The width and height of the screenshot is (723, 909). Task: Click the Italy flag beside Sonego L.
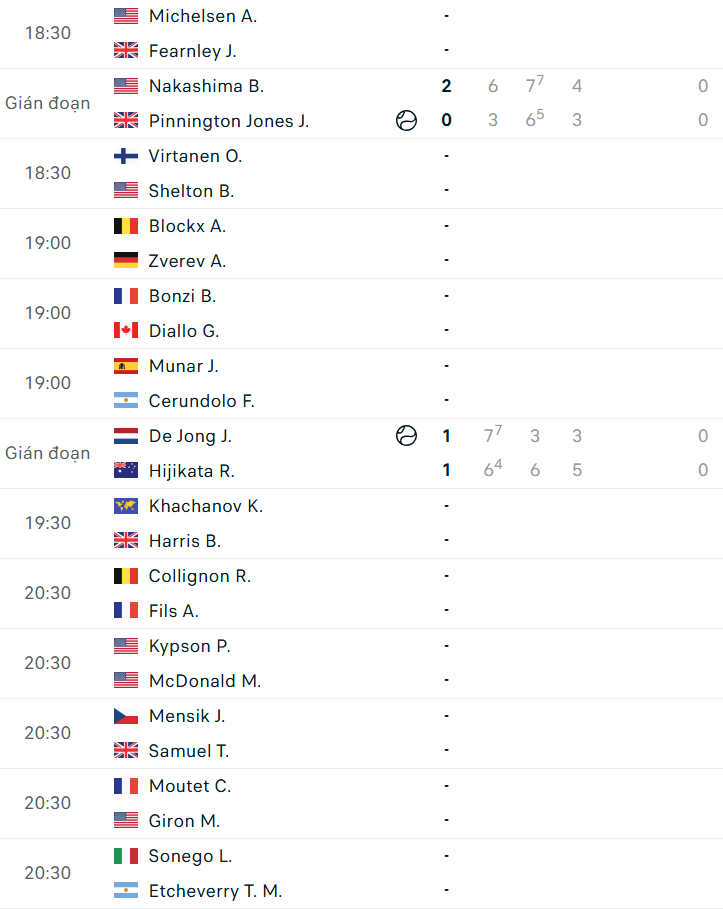[x=126, y=856]
